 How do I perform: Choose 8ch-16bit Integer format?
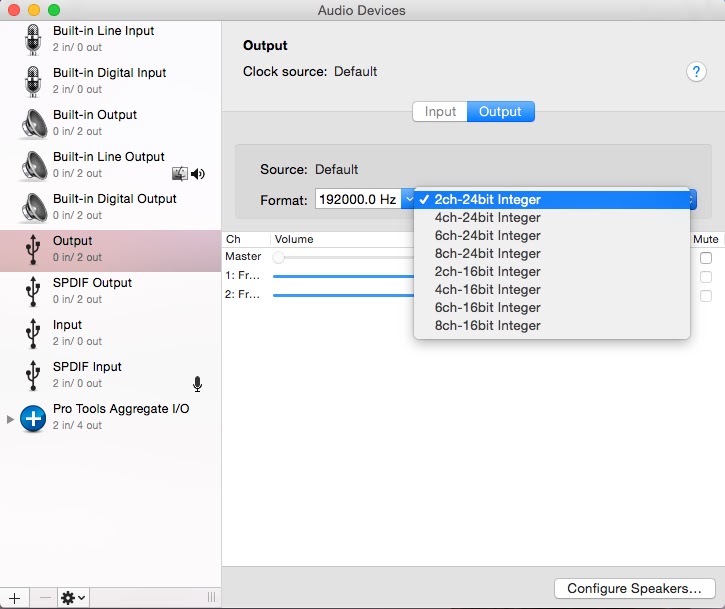point(552,326)
